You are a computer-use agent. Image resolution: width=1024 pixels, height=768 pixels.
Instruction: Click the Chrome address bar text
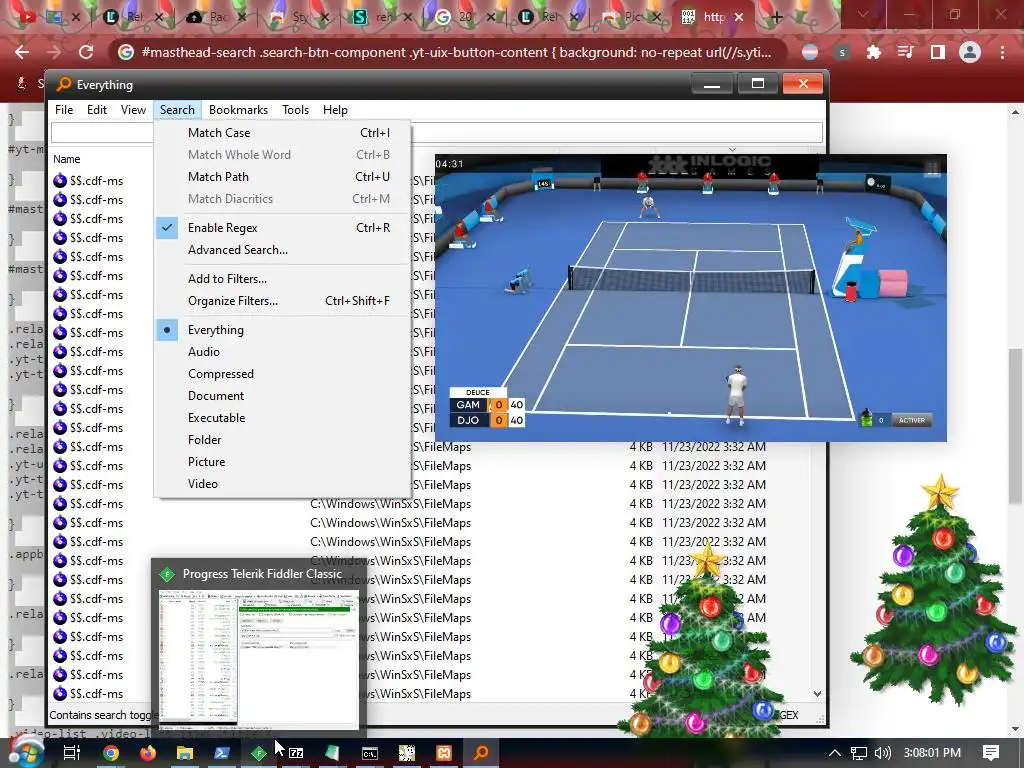456,52
